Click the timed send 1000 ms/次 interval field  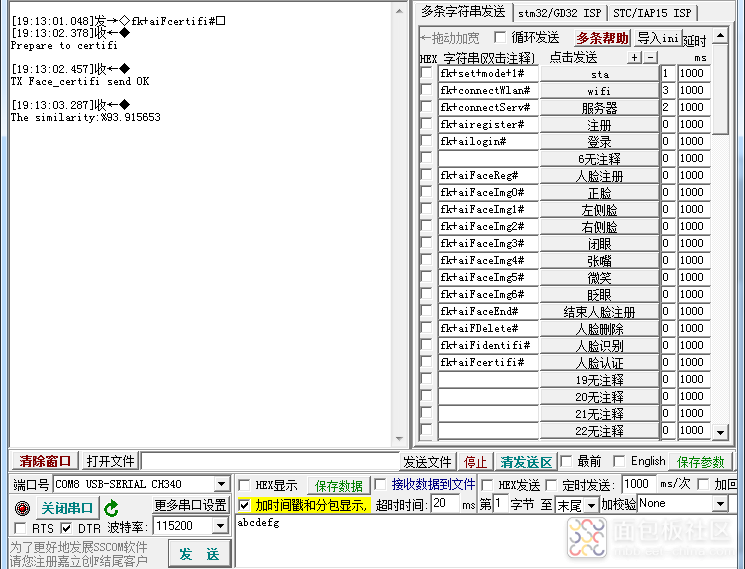(x=638, y=484)
